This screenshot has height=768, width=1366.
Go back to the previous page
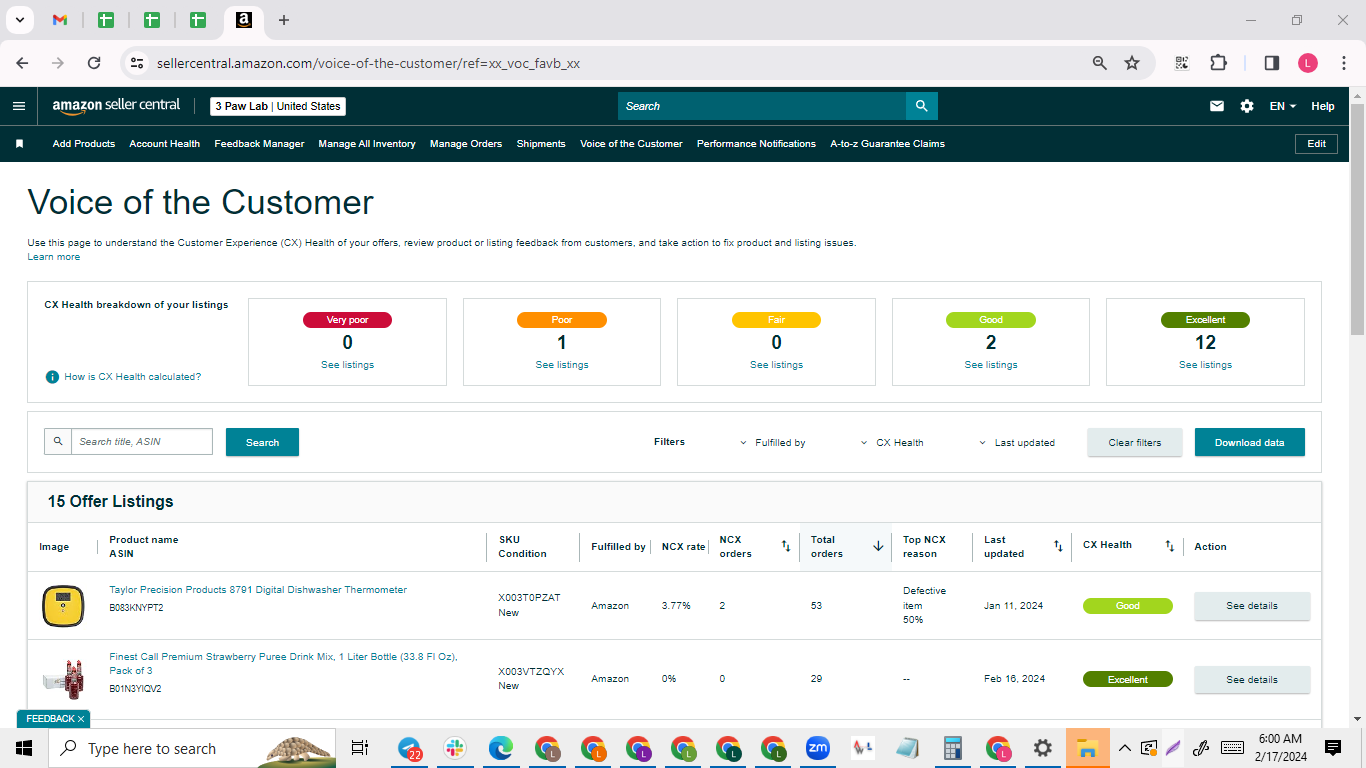22,63
